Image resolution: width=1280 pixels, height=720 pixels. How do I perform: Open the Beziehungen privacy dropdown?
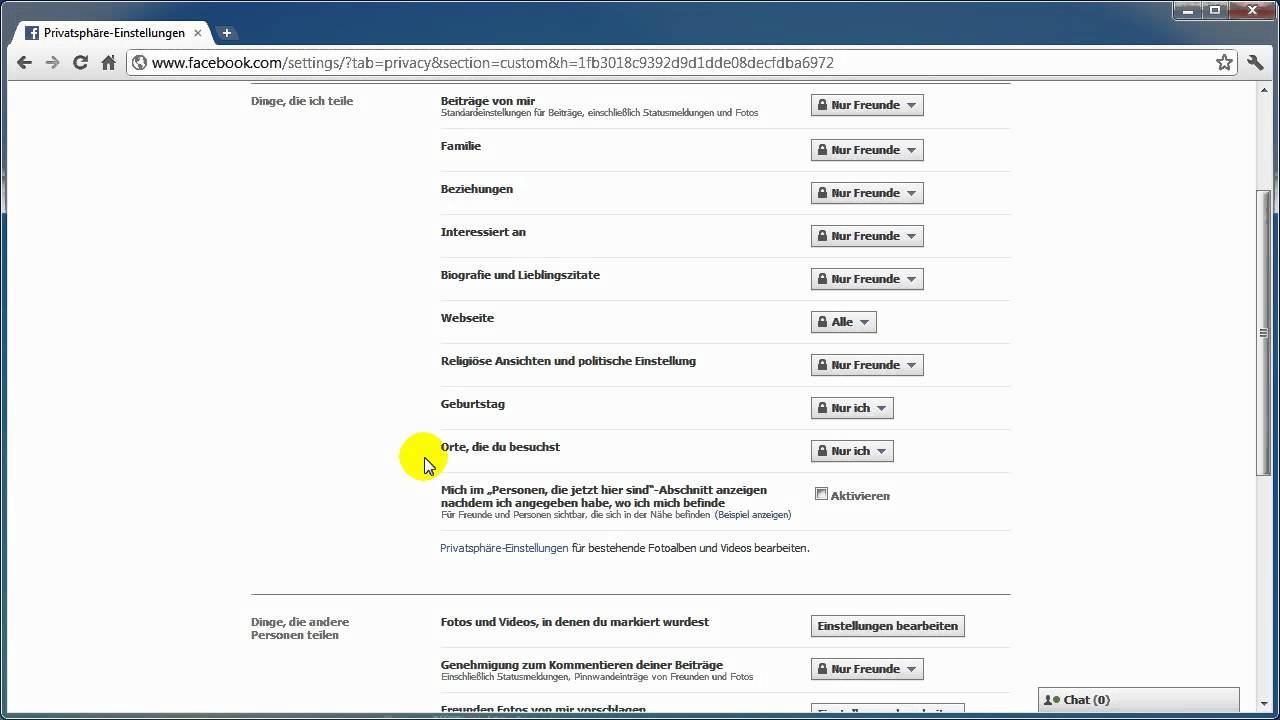867,193
